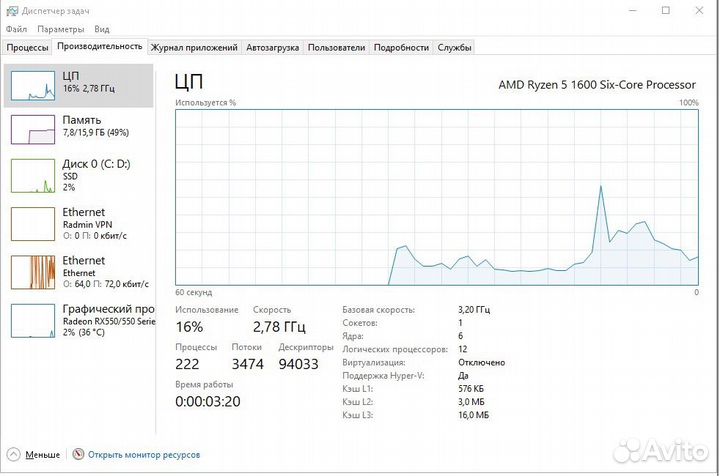Screen dimensions: 720x476
Task: Select the ЦП mini graph thumbnail
Action: (33, 85)
